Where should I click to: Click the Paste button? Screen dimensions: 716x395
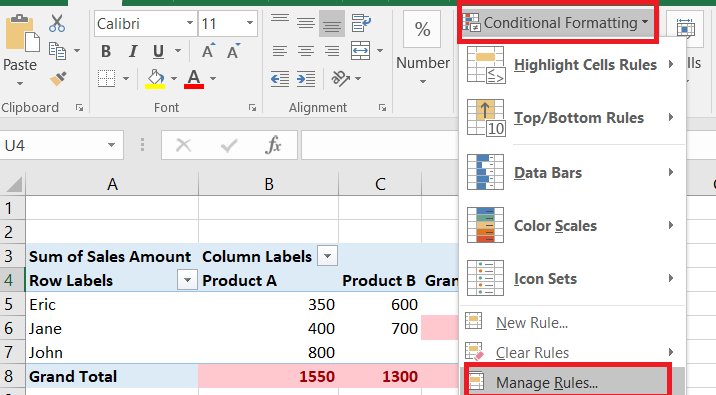[20, 50]
